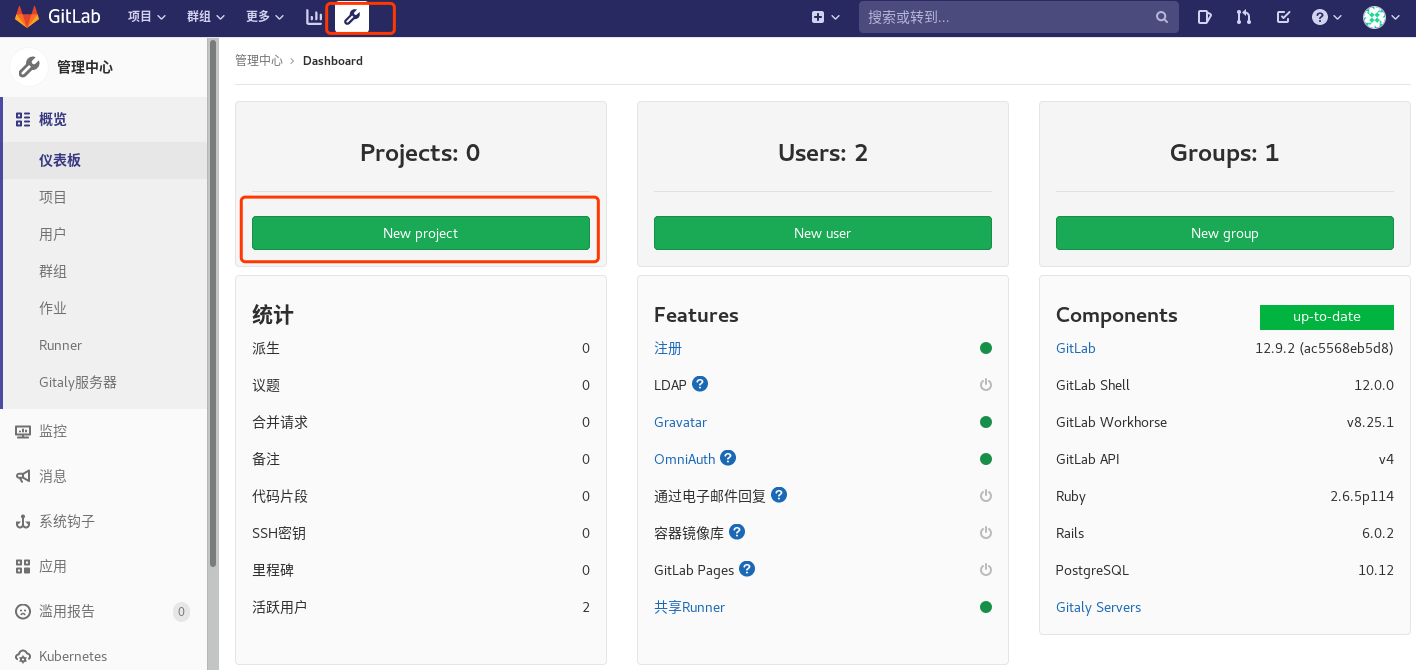The height and width of the screenshot is (670, 1416).
Task: Click the GitLab Pages status indicator
Action: [986, 570]
